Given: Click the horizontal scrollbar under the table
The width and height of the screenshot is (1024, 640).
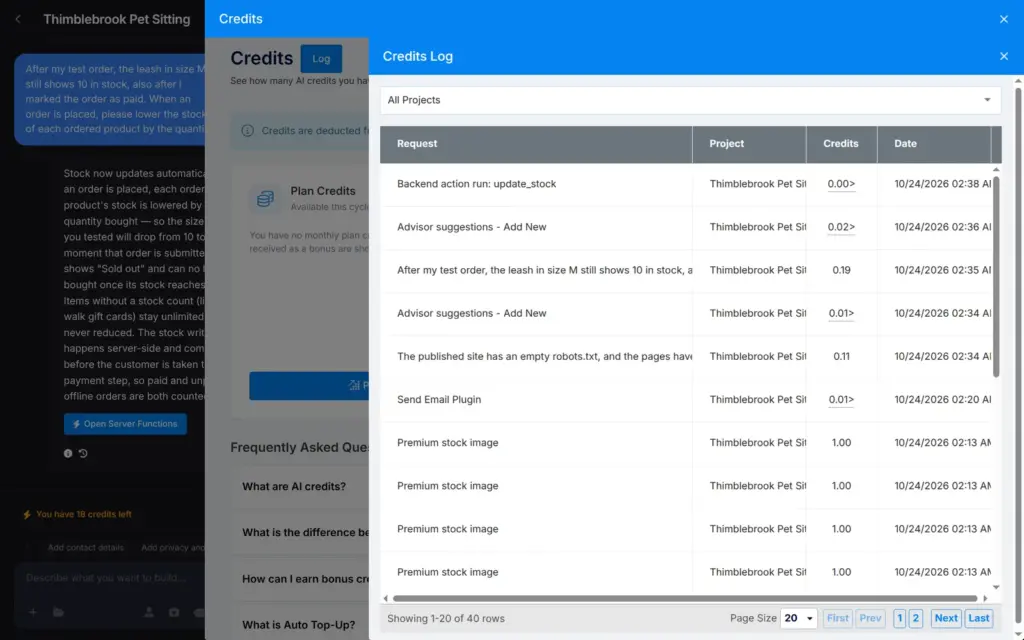Looking at the screenshot, I should [x=685, y=598].
